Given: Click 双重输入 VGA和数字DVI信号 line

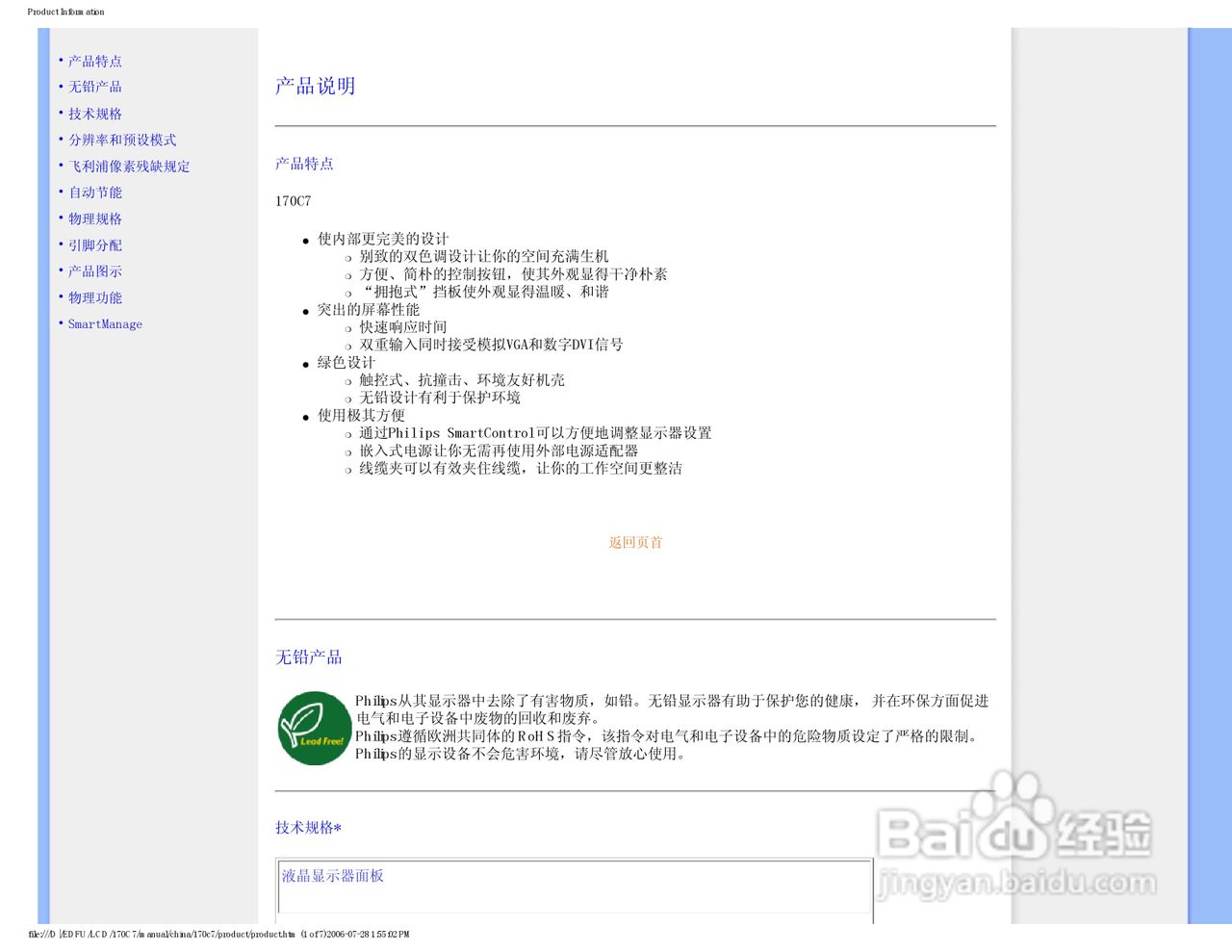Looking at the screenshot, I should [491, 345].
